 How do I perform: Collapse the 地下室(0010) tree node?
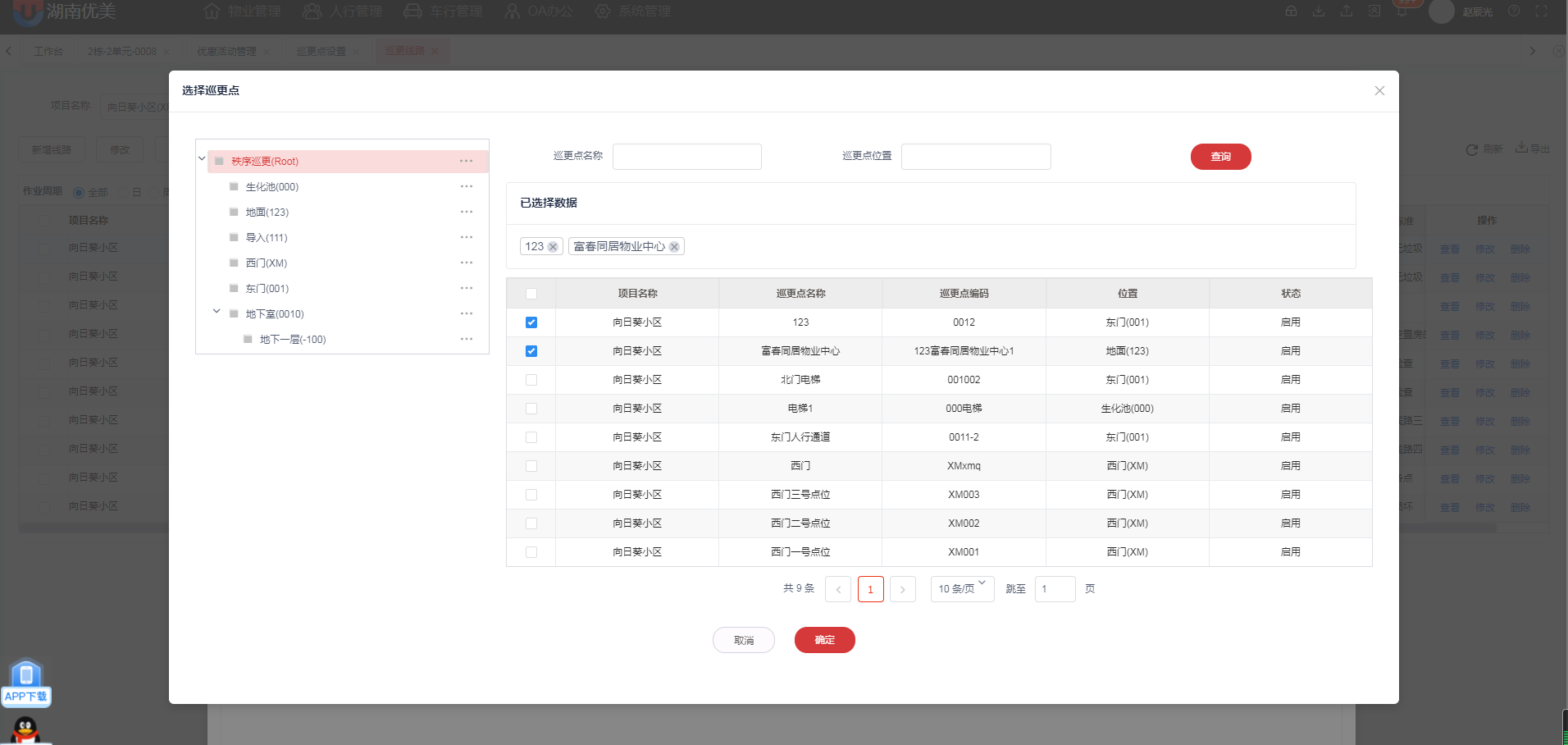click(217, 312)
